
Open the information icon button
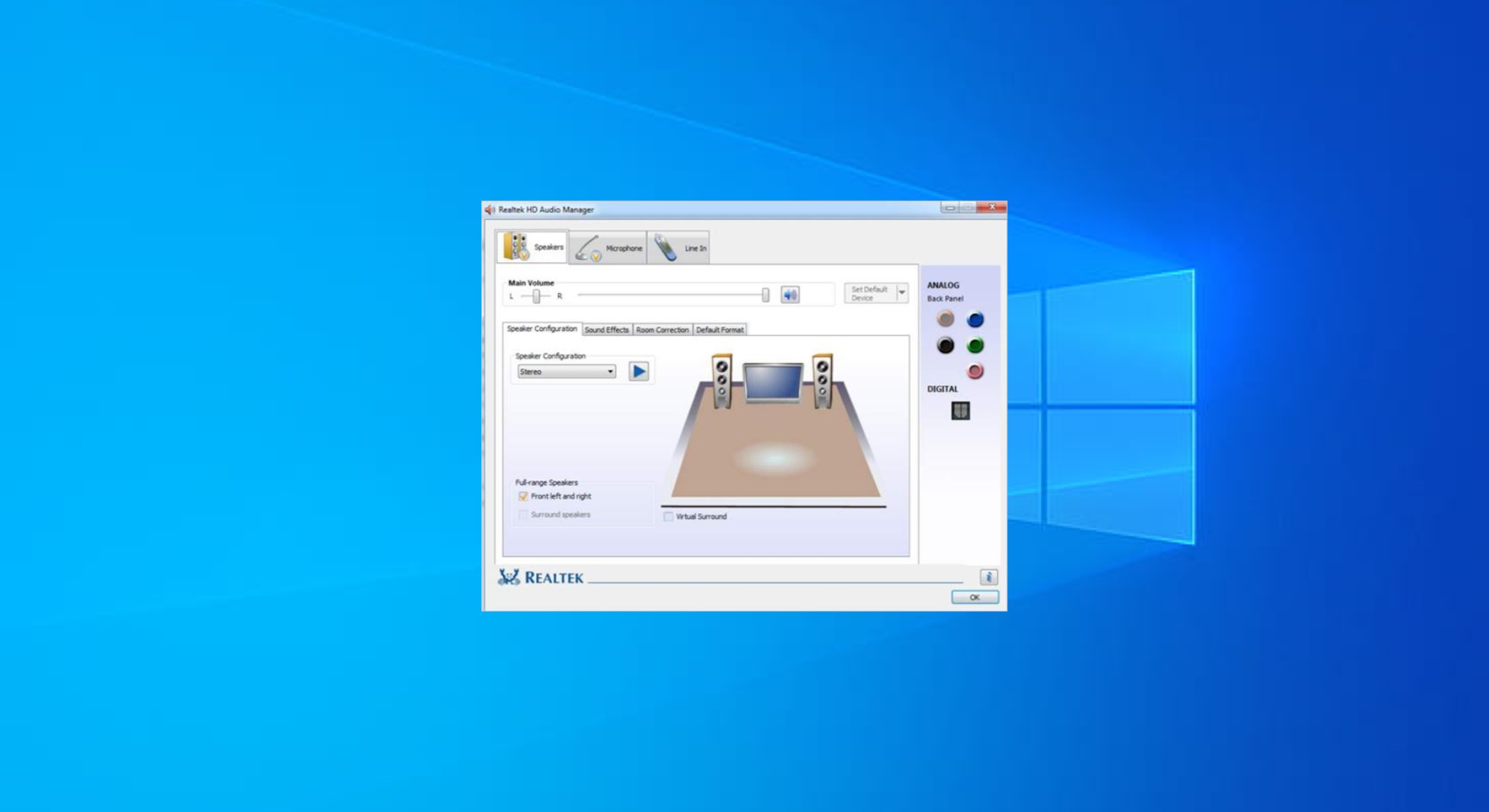tap(989, 577)
